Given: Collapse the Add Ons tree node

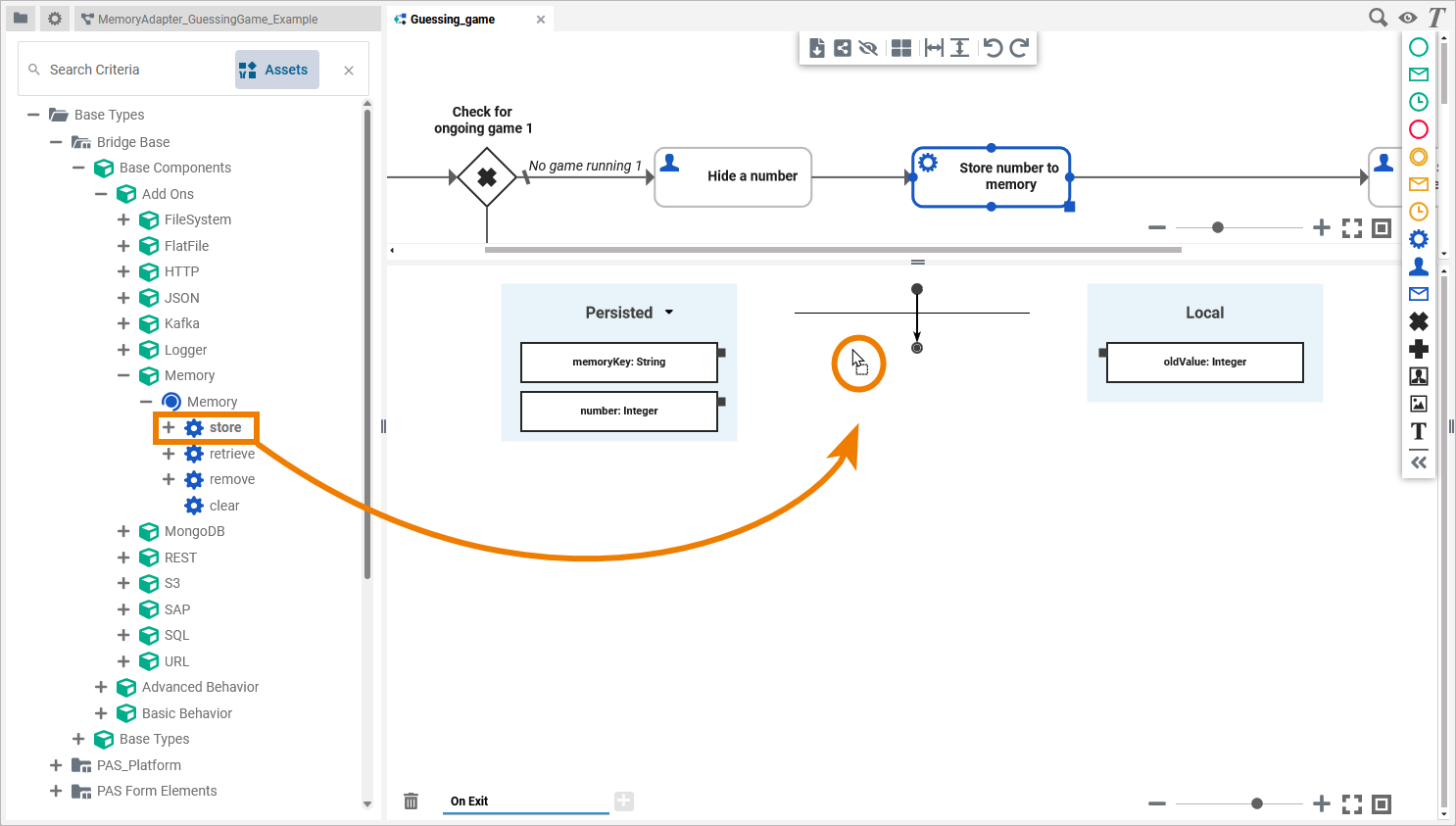Looking at the screenshot, I should tap(101, 194).
